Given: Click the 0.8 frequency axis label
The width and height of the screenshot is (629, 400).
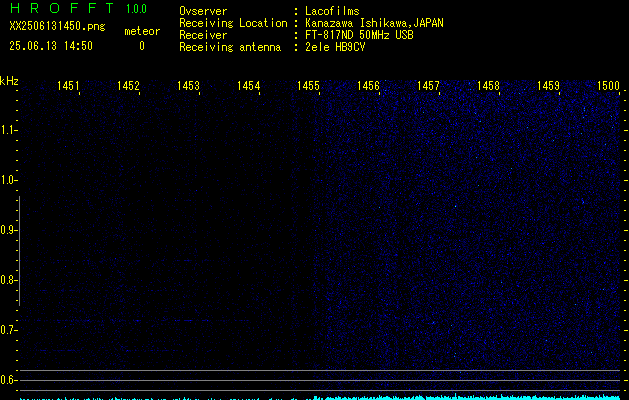Looking at the screenshot, I should pyautogui.click(x=8, y=280).
